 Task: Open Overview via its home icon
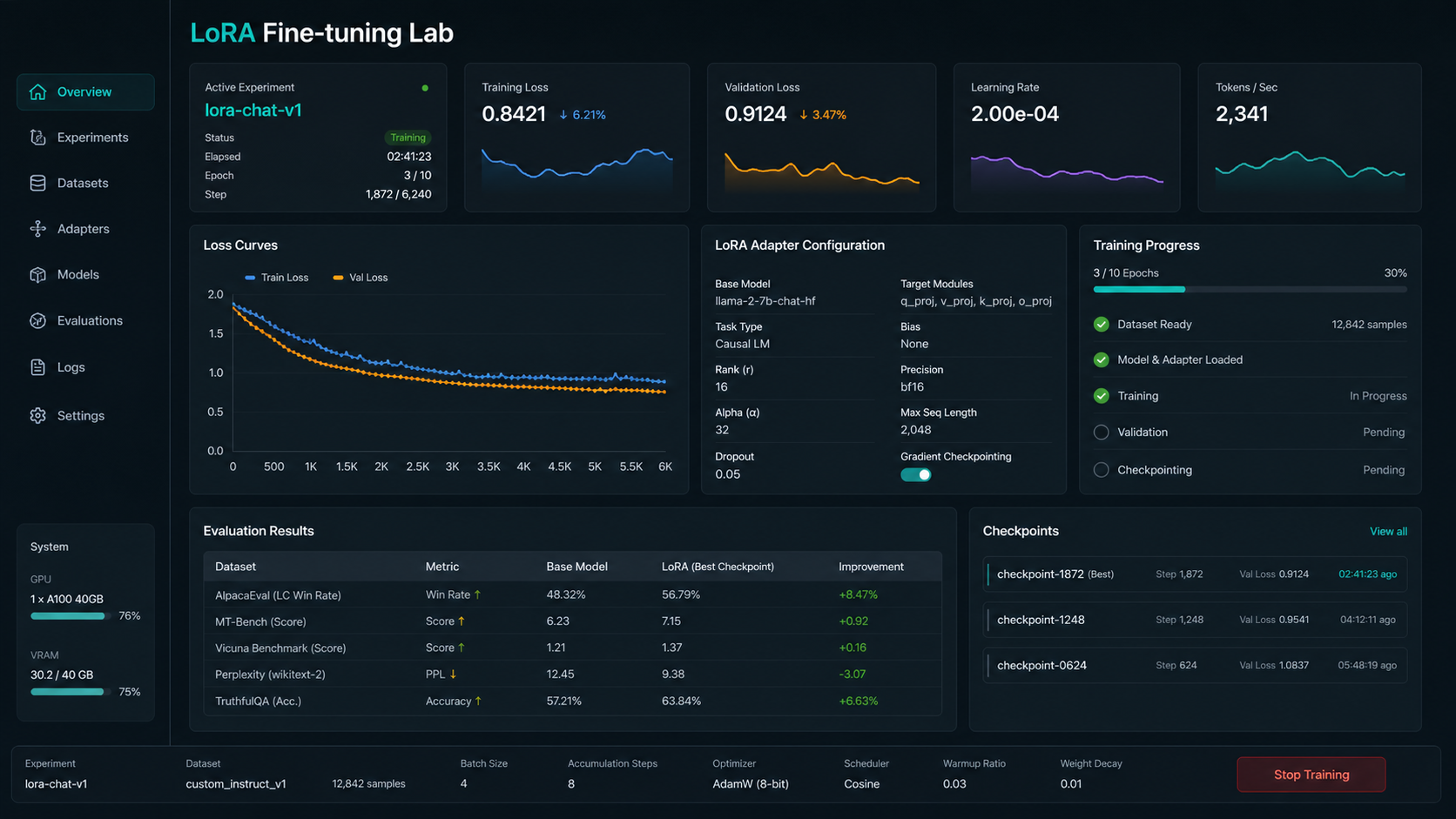(37, 92)
